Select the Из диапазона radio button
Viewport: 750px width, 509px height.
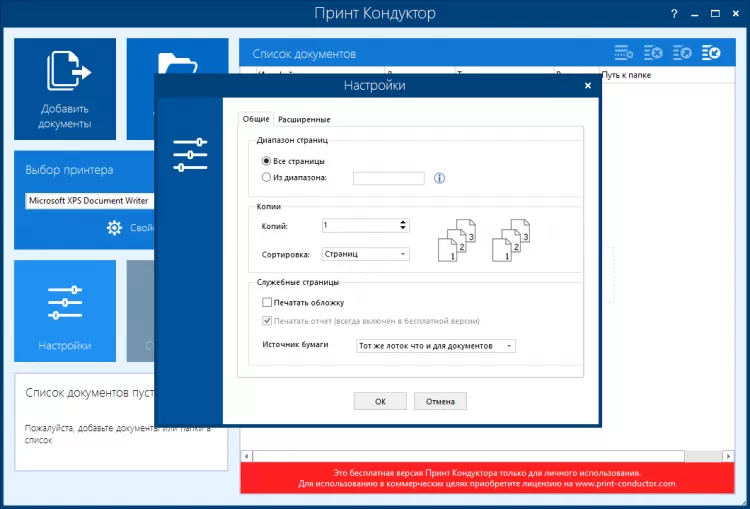pos(266,177)
